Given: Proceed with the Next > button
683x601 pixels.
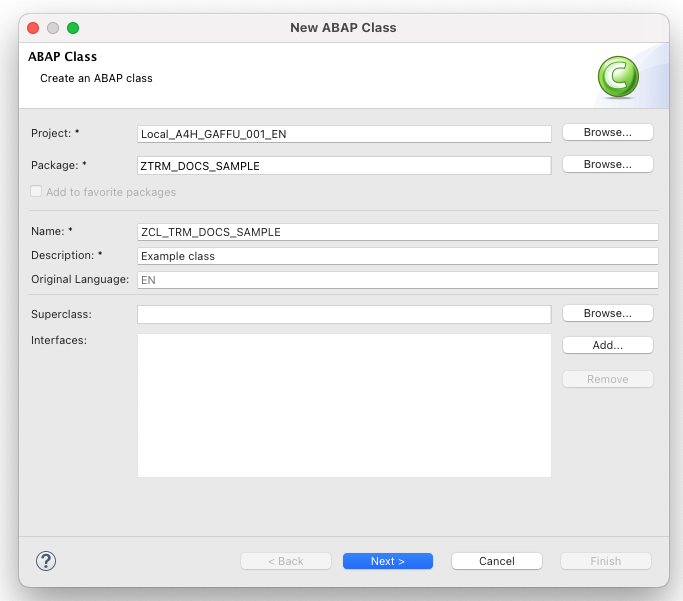Looking at the screenshot, I should click(388, 561).
